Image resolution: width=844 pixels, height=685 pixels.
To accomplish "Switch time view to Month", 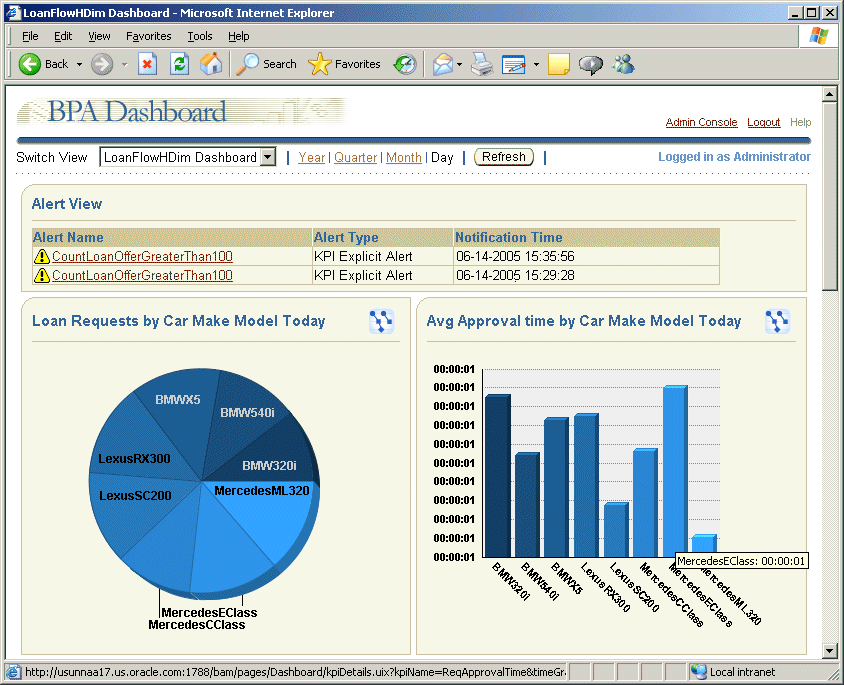I will pos(404,158).
